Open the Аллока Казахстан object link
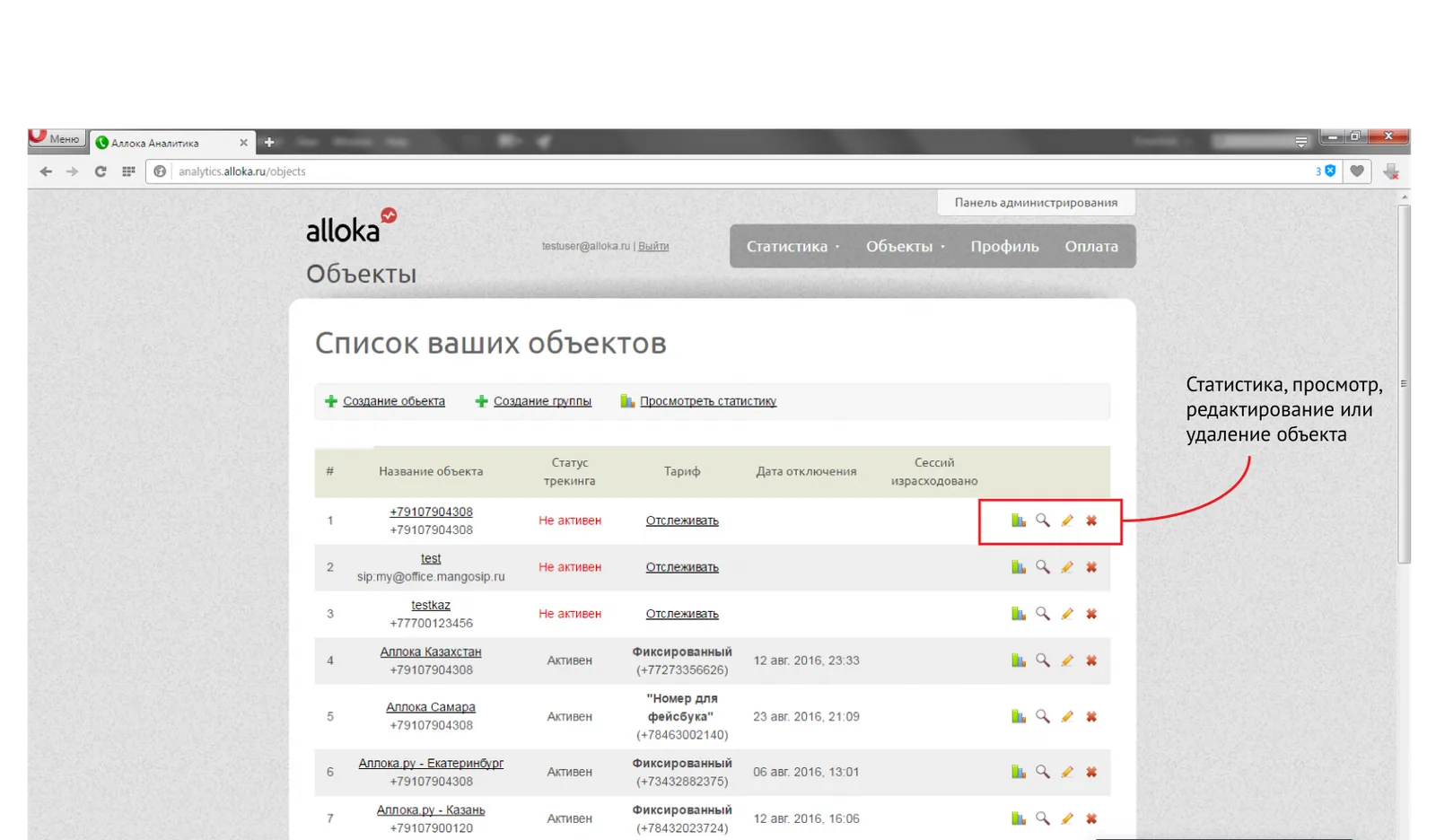1436x840 pixels. [x=431, y=652]
